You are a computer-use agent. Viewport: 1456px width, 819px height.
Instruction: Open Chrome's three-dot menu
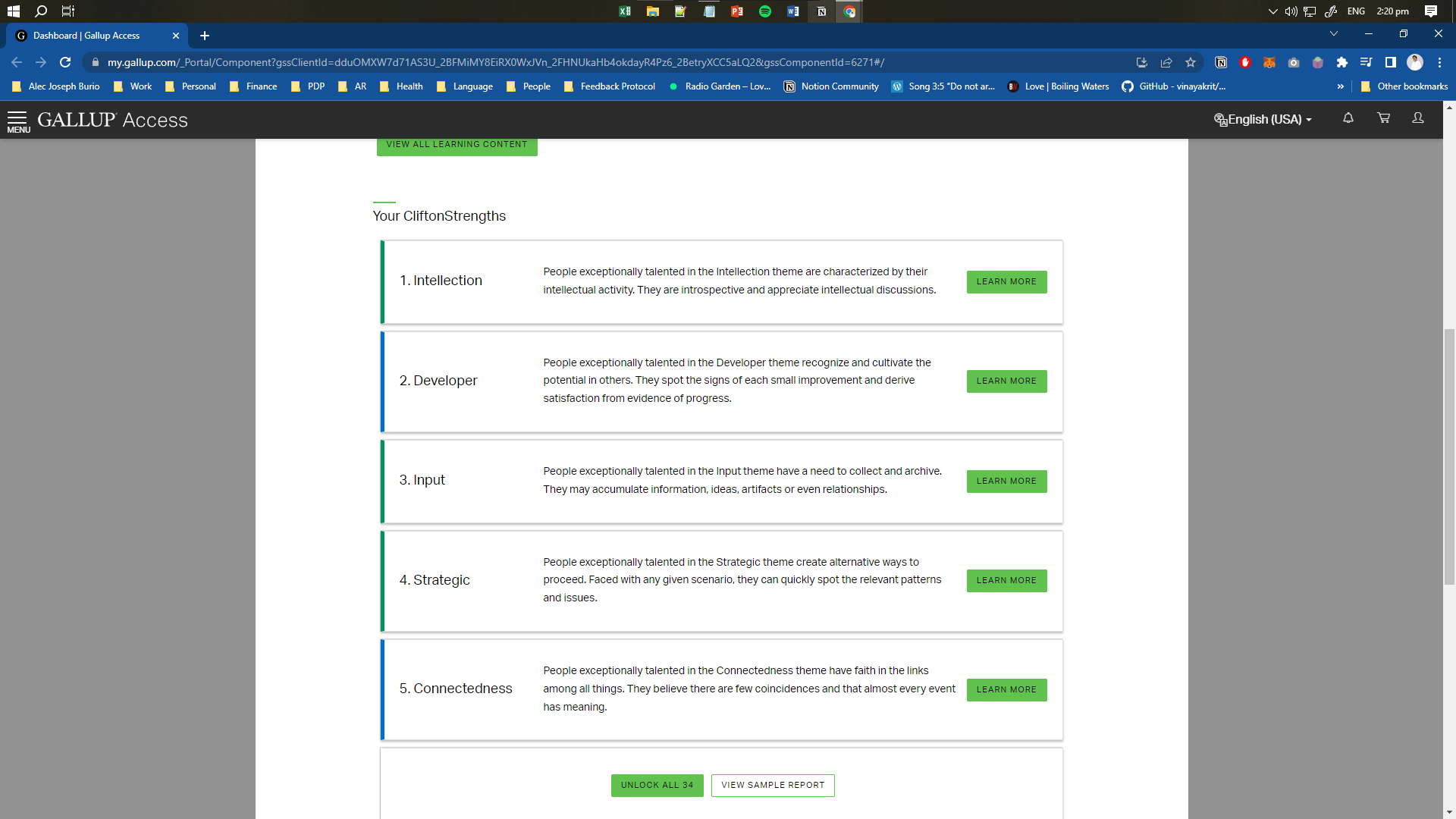pos(1439,62)
